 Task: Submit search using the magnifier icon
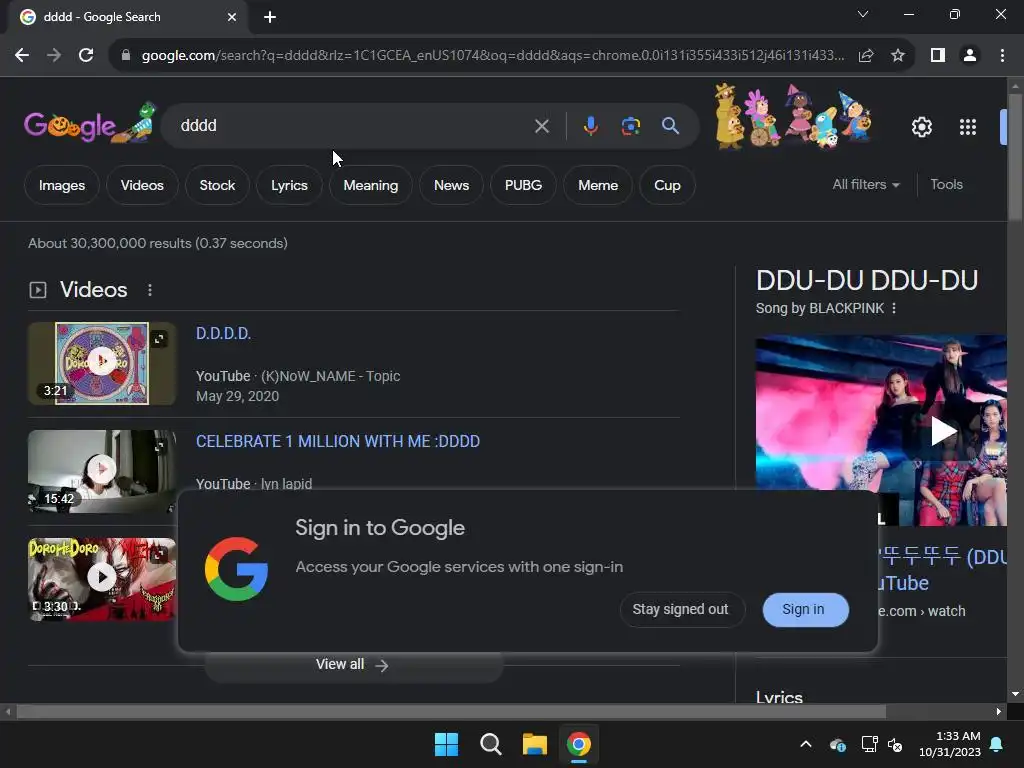[x=670, y=125]
